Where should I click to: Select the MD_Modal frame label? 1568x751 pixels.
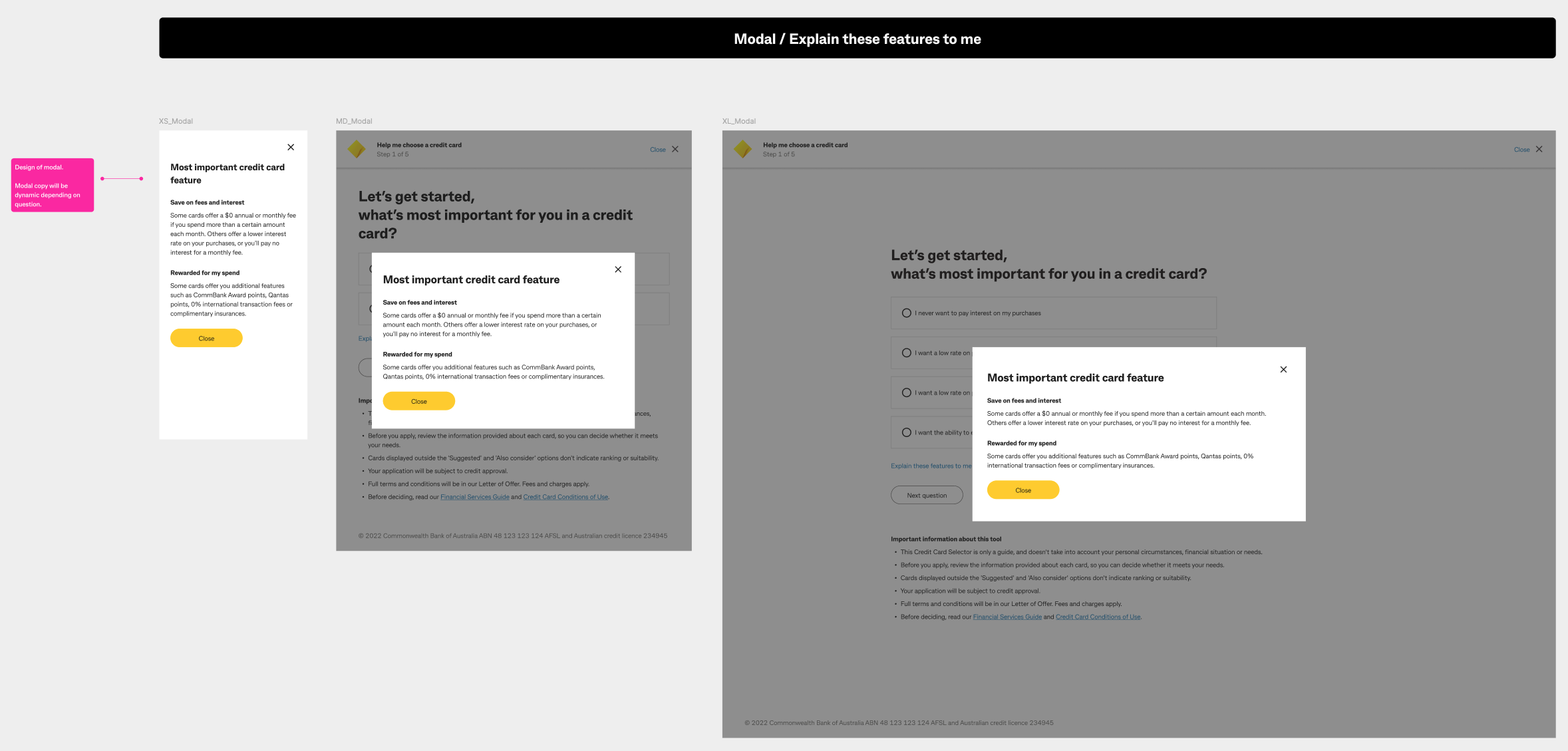pyautogui.click(x=354, y=121)
